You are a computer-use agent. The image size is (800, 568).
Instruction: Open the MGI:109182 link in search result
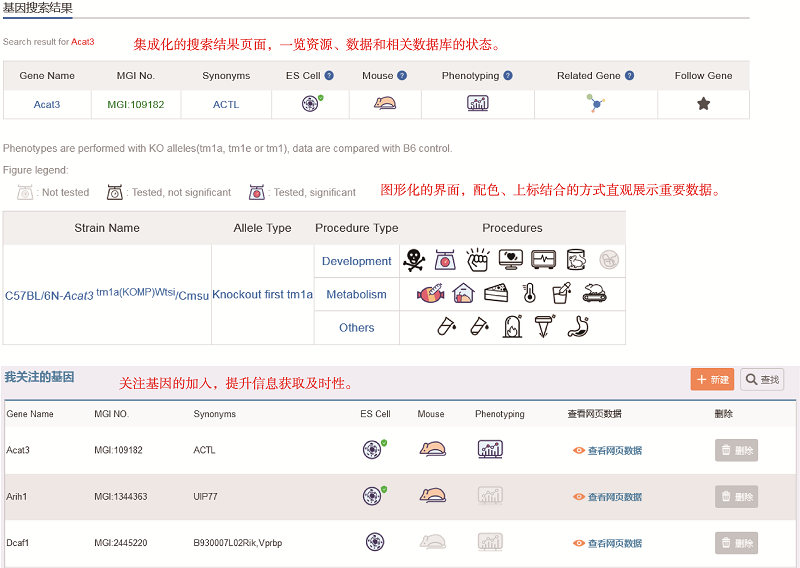[136, 105]
